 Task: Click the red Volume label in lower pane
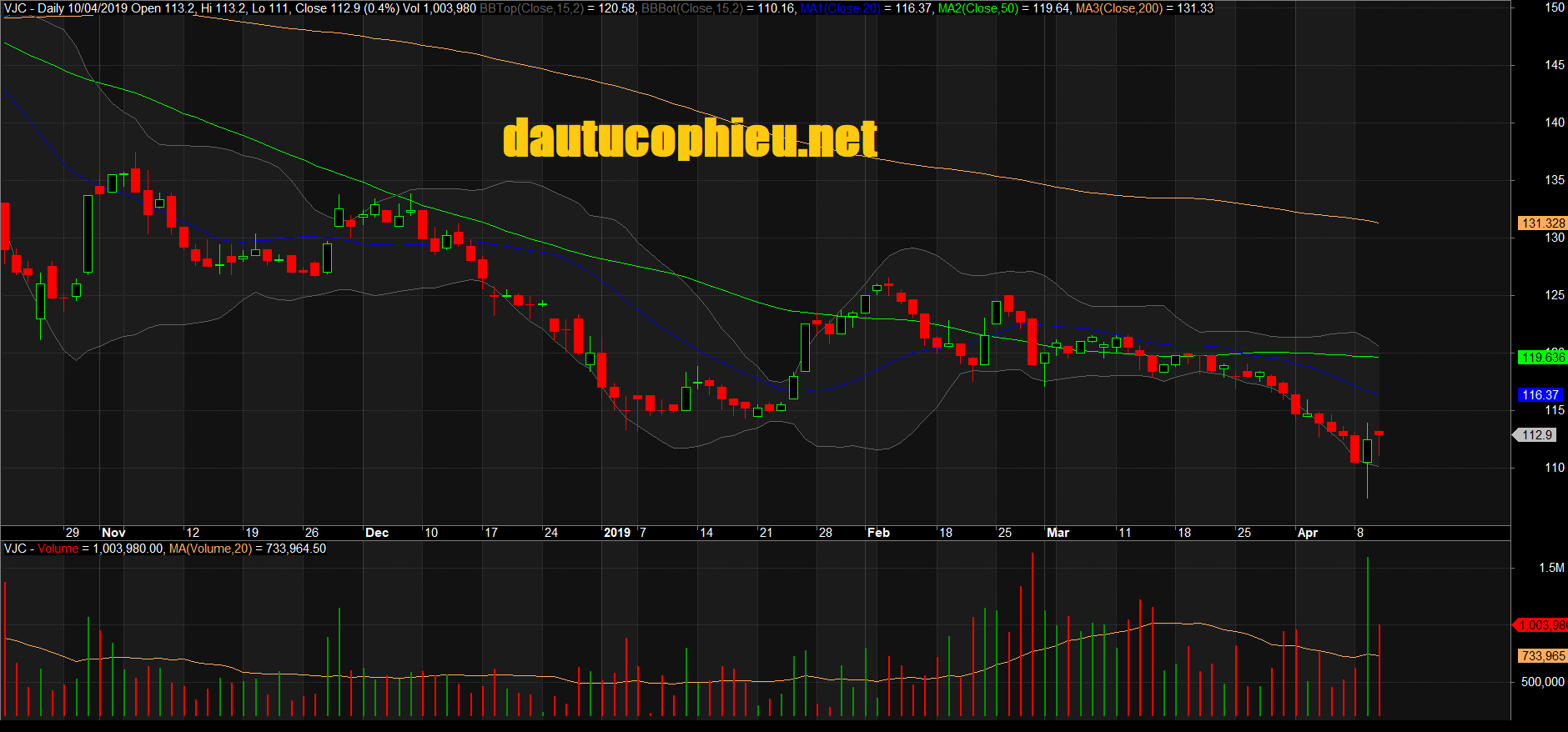pyautogui.click(x=58, y=549)
